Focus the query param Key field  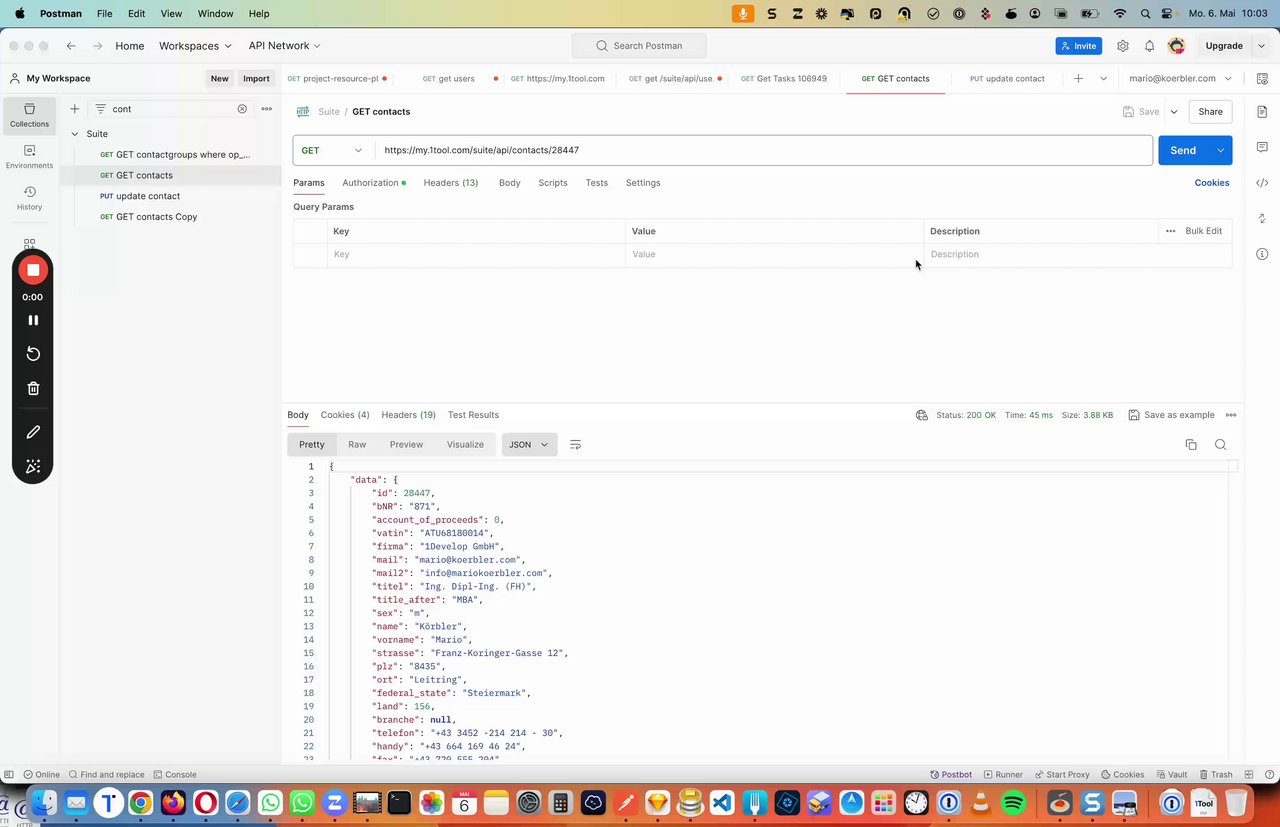tap(477, 255)
